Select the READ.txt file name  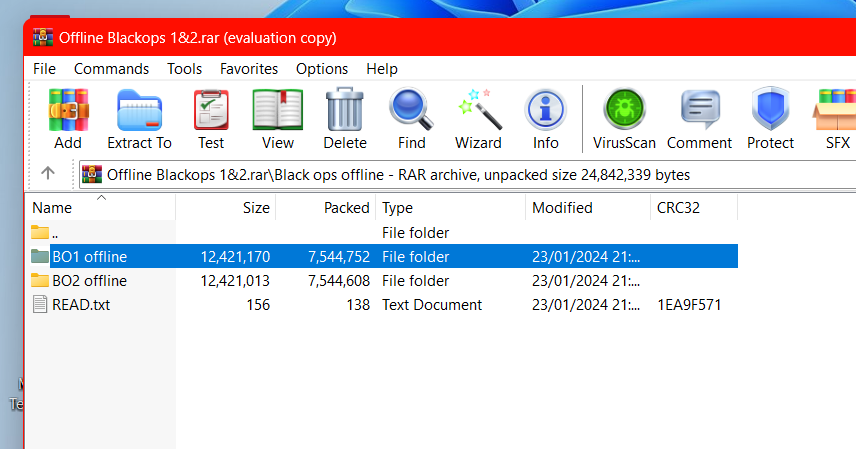click(x=81, y=304)
